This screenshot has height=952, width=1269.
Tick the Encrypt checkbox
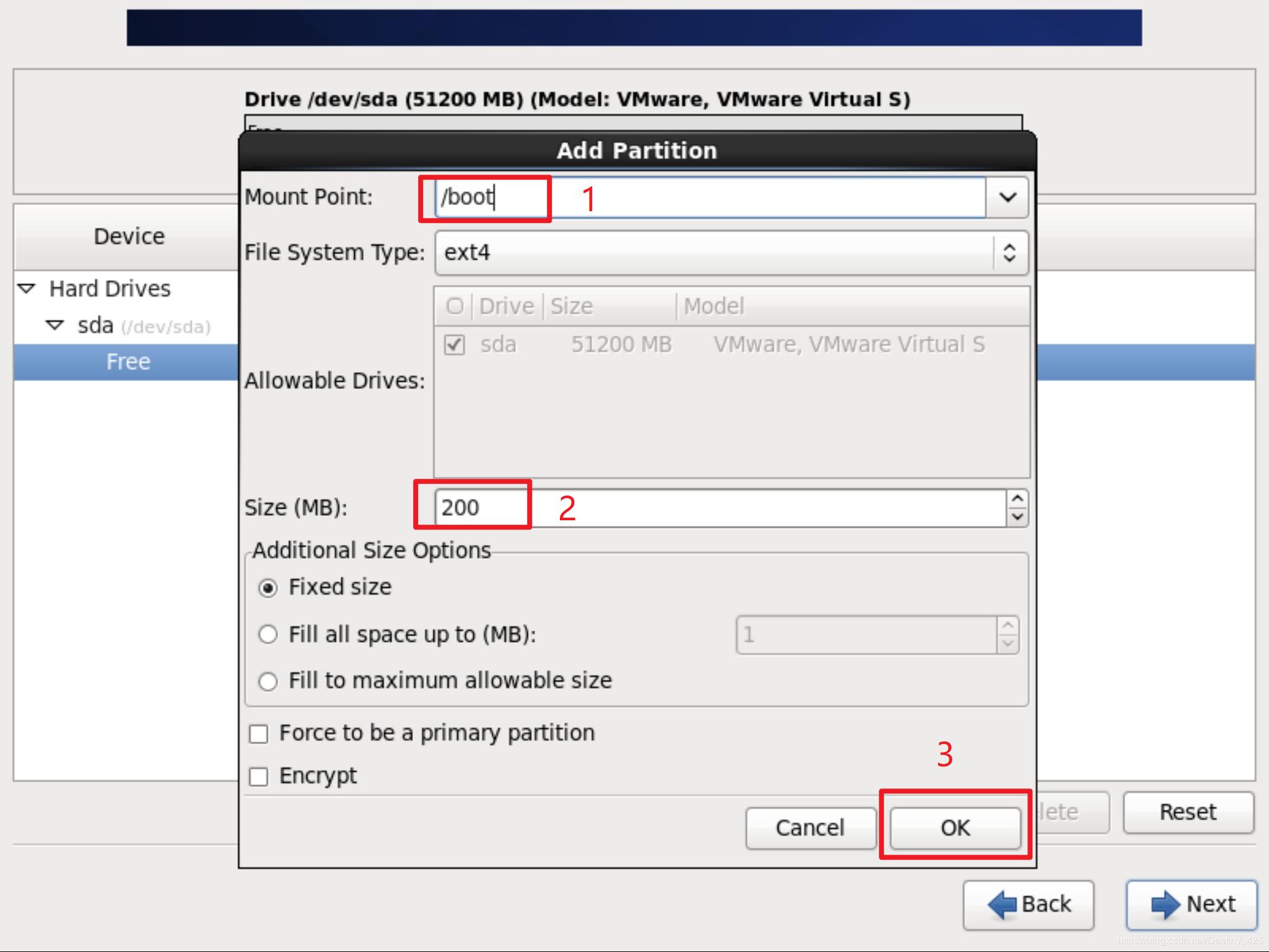point(258,777)
